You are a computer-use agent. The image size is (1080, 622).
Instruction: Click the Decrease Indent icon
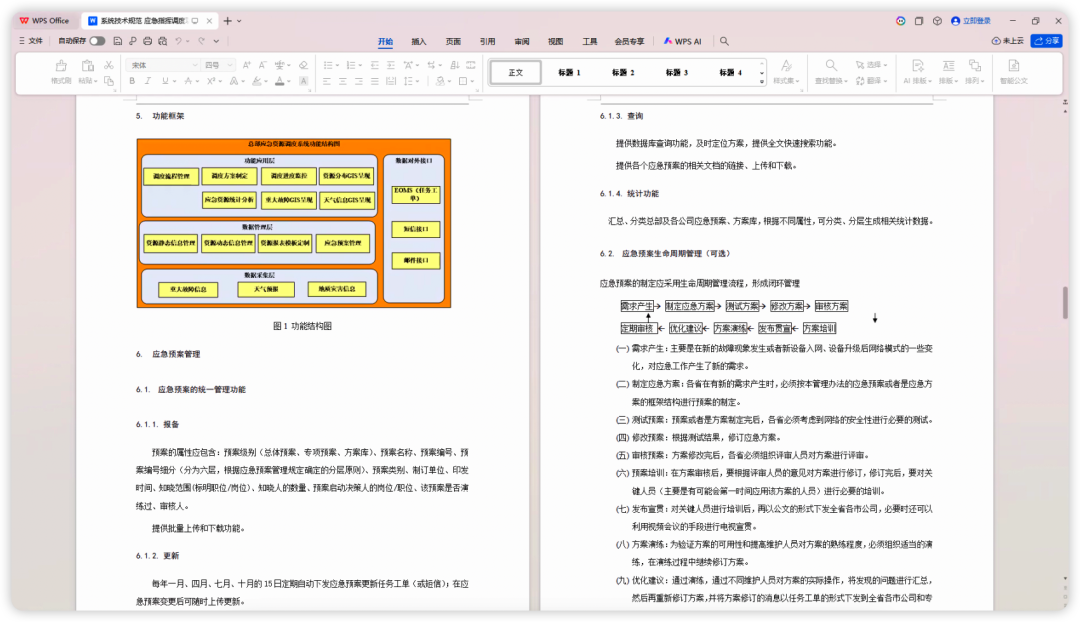coord(375,65)
